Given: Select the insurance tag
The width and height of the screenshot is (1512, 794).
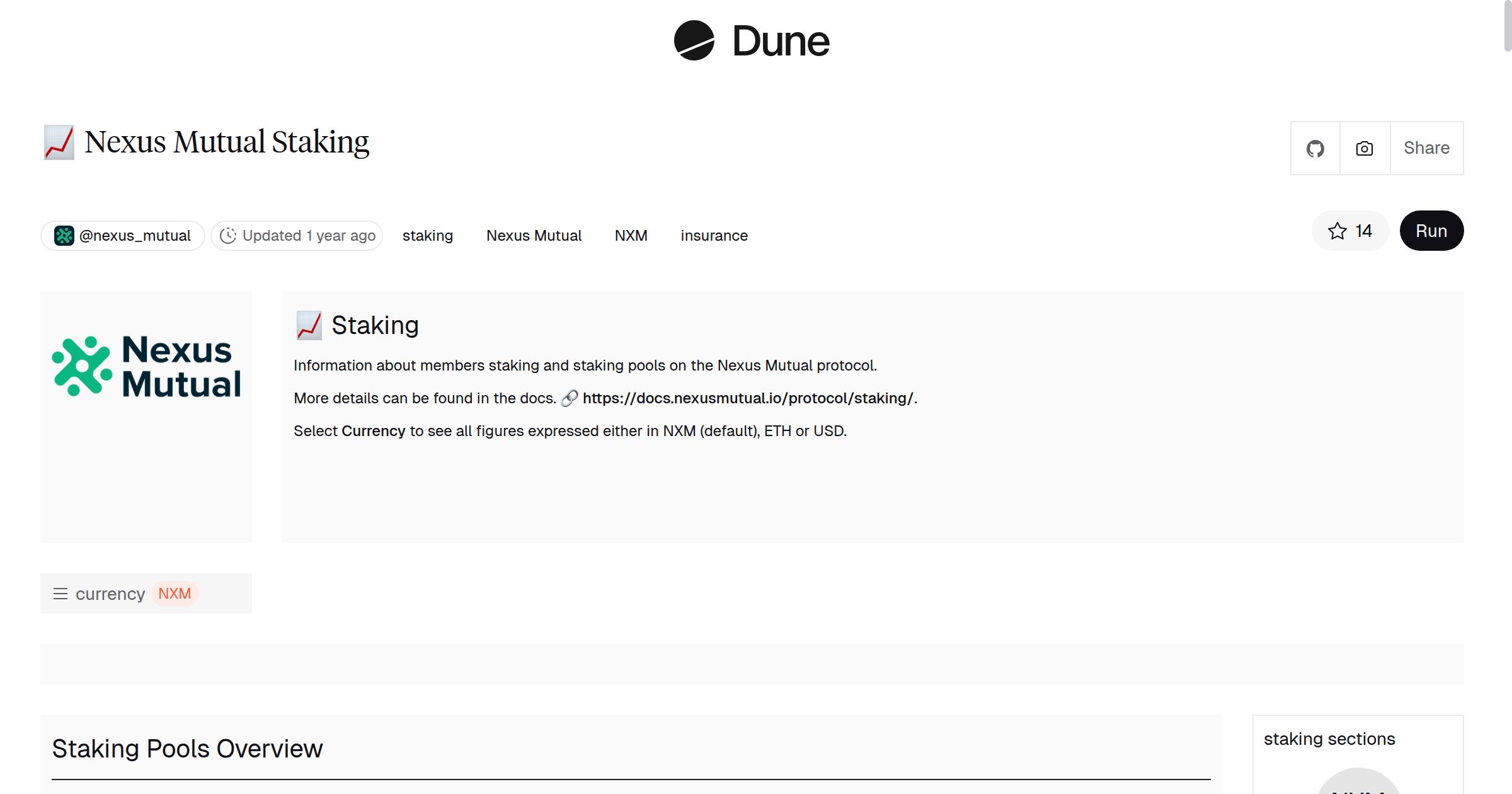Looking at the screenshot, I should [x=714, y=236].
